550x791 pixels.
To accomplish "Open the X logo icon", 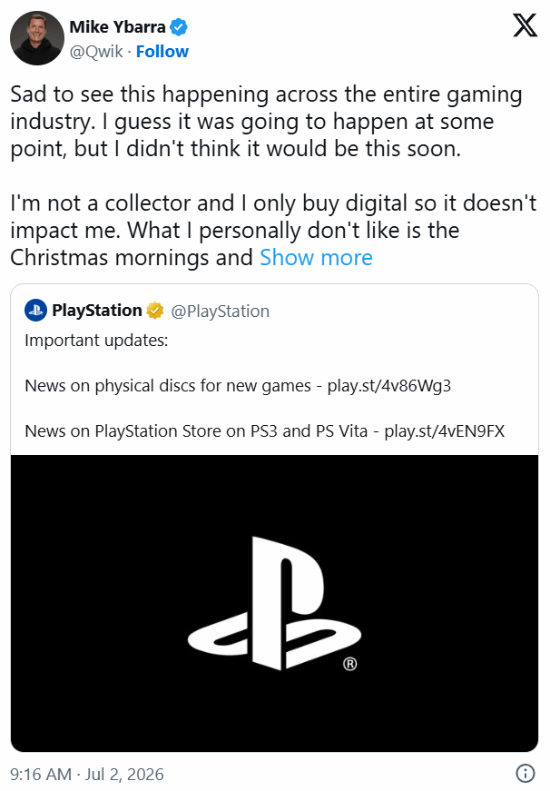I will pyautogui.click(x=525, y=25).
